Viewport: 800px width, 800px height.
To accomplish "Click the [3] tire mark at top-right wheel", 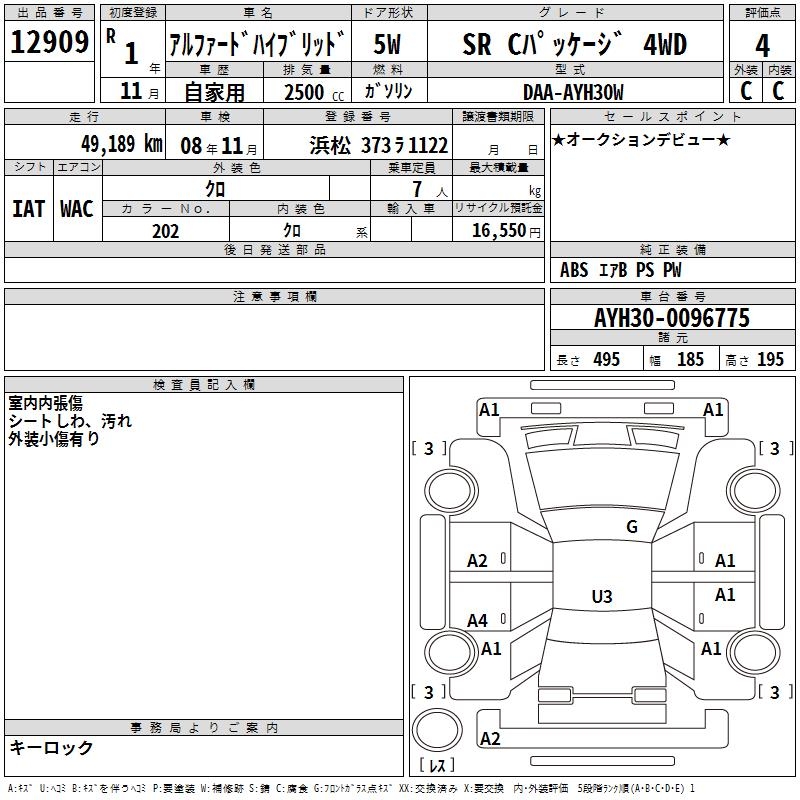I will [775, 448].
